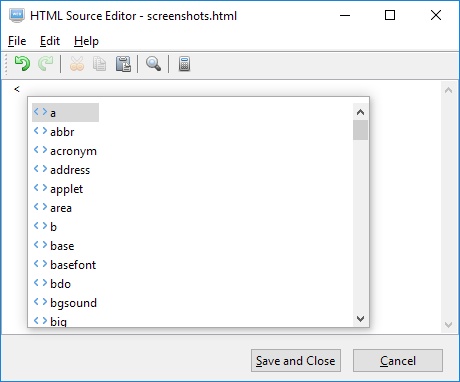Click the Paste clipboard icon

[x=123, y=64]
